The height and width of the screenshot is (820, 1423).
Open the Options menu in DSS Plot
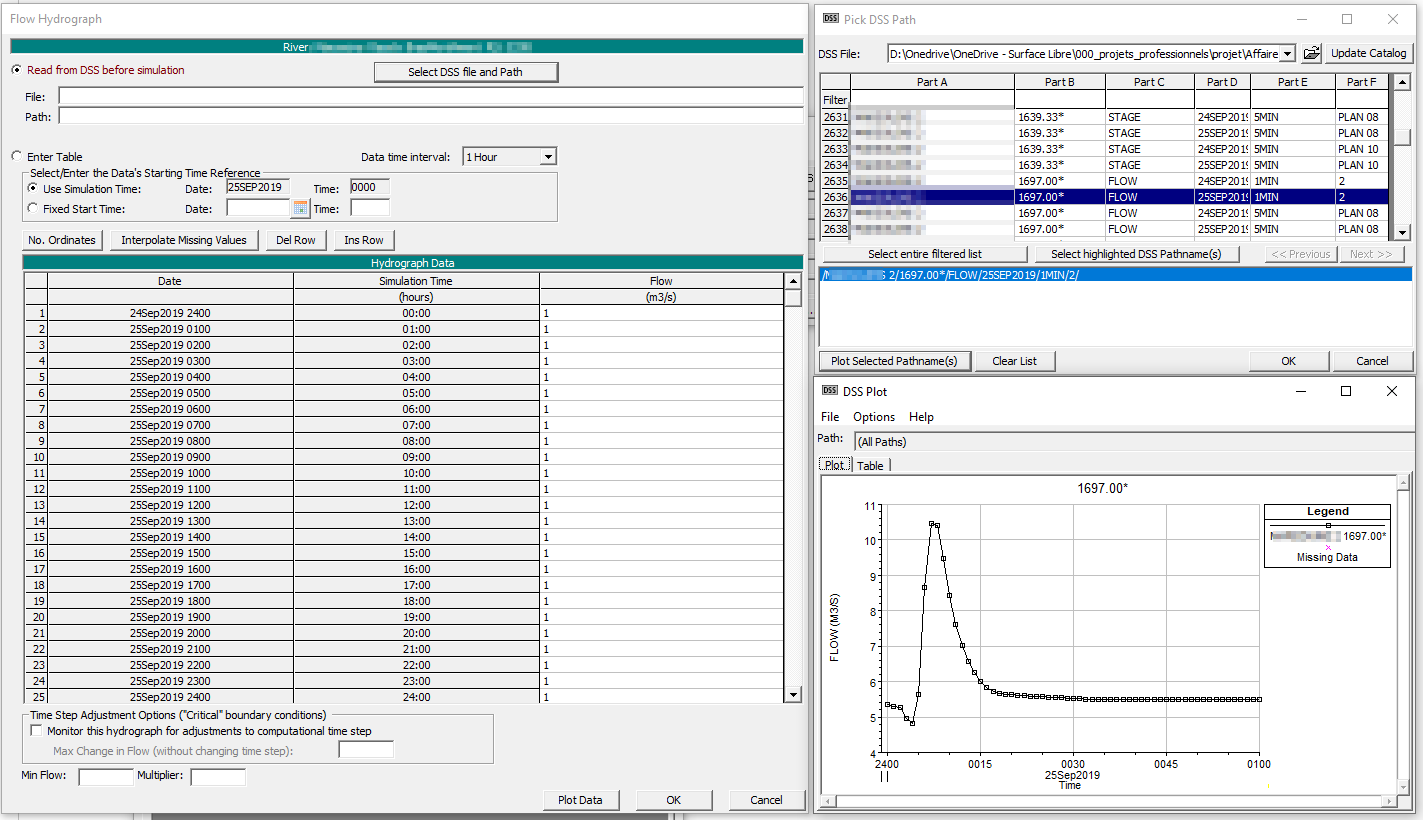click(x=873, y=417)
